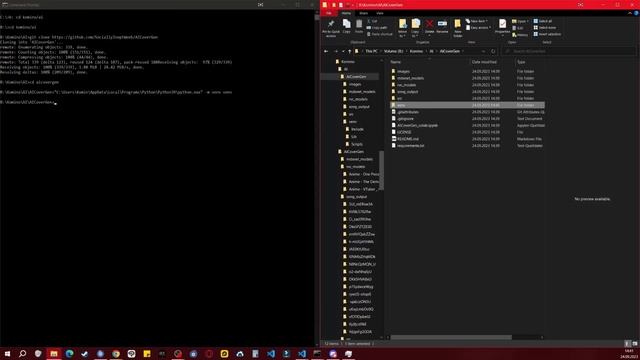Switch to the View ribbon tab
Screen dimensions: 640x360
click(380, 13)
